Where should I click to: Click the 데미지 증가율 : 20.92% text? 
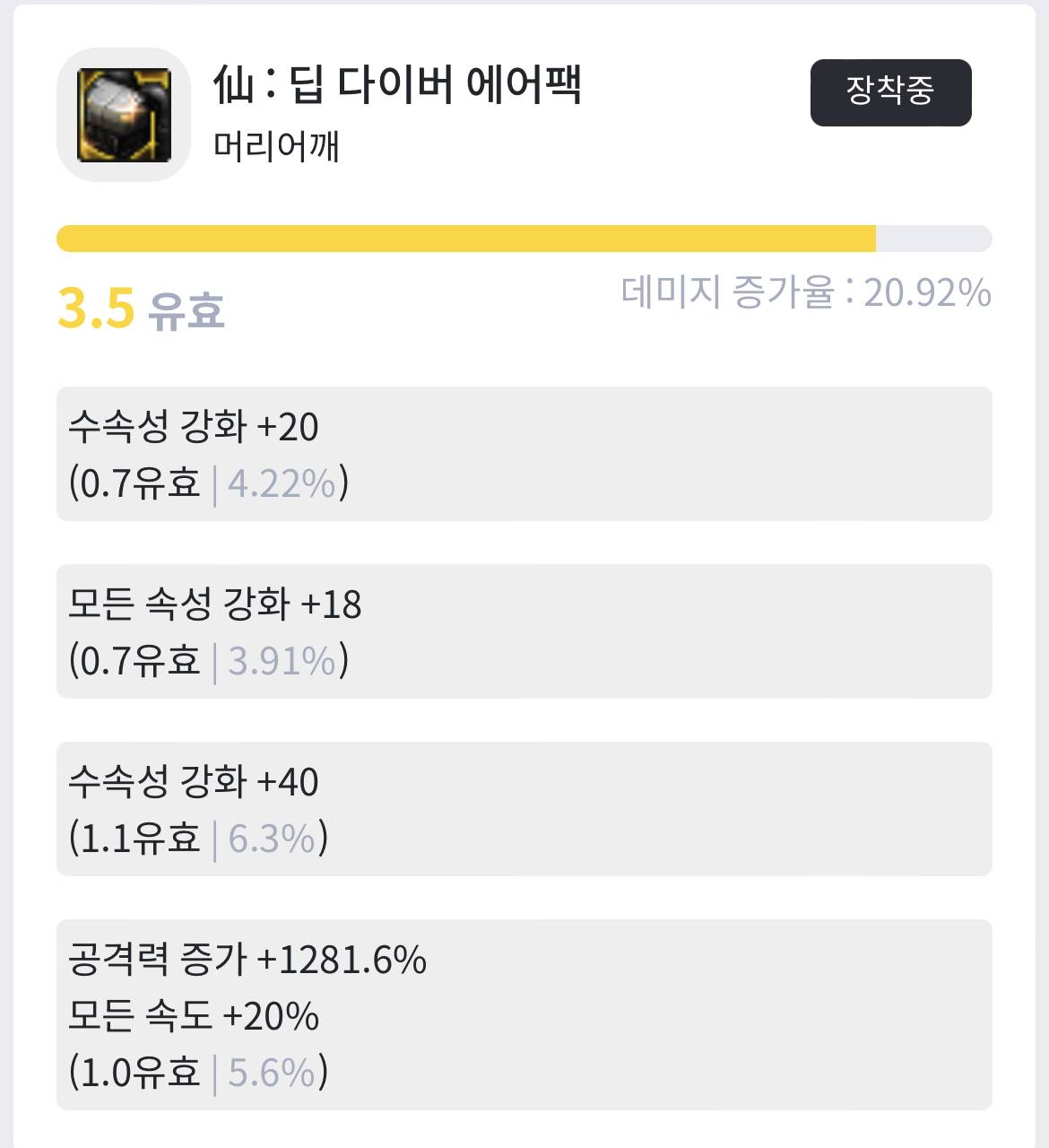click(x=805, y=292)
